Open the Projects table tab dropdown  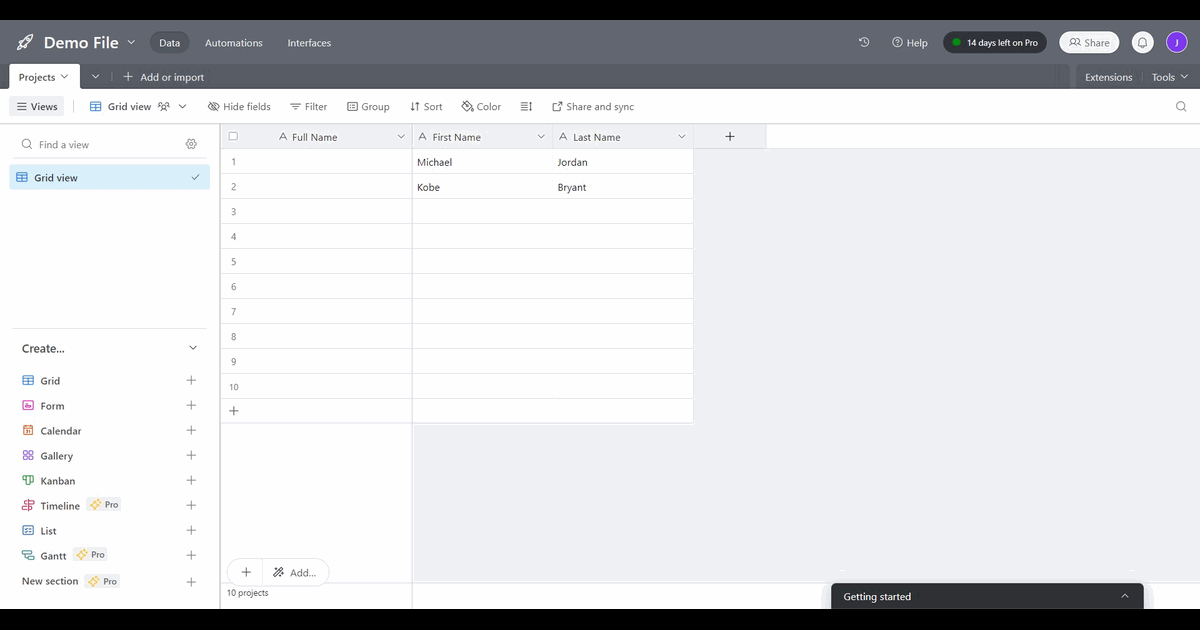pos(65,77)
